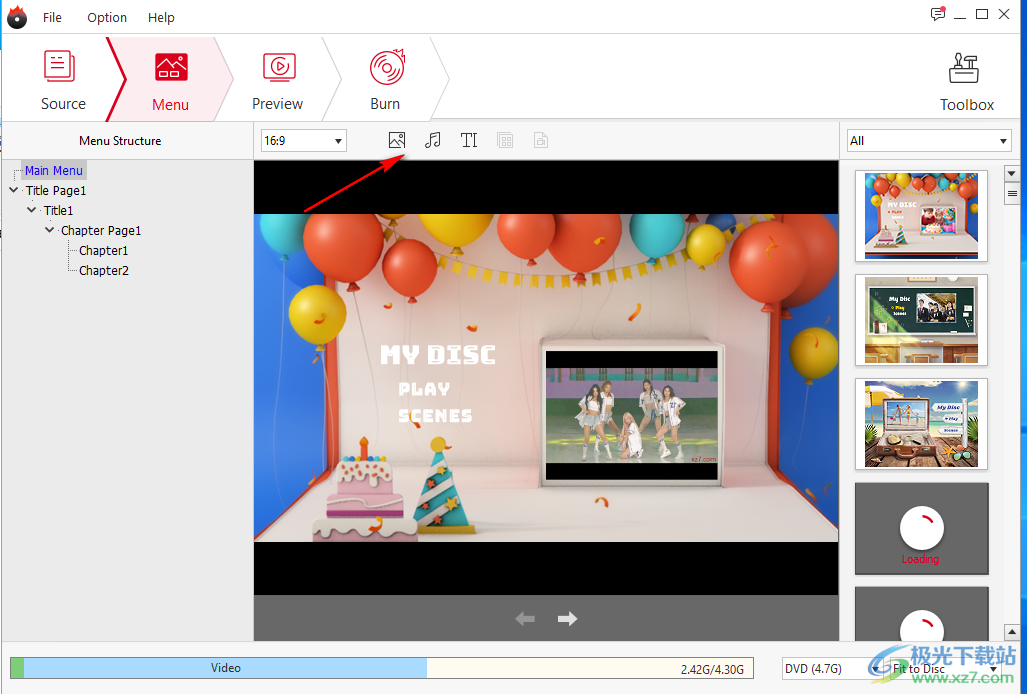Choose the beach suitcase template thumbnail
The image size is (1027, 694).
tap(921, 424)
